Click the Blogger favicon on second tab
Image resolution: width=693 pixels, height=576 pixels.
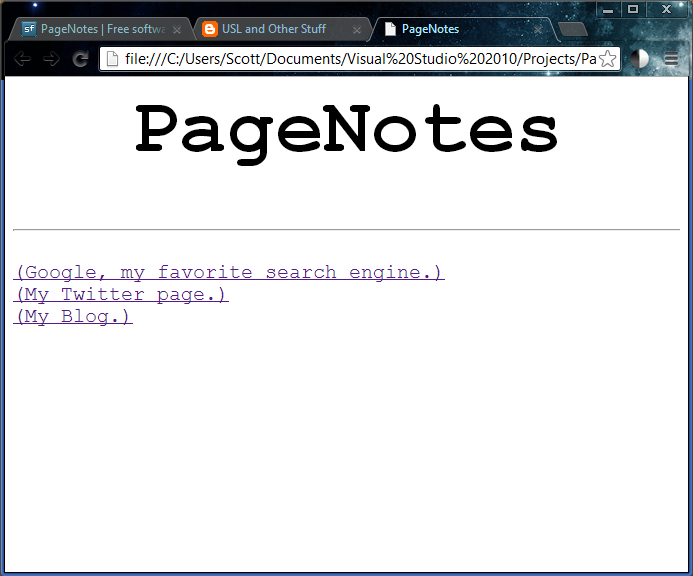(210, 29)
